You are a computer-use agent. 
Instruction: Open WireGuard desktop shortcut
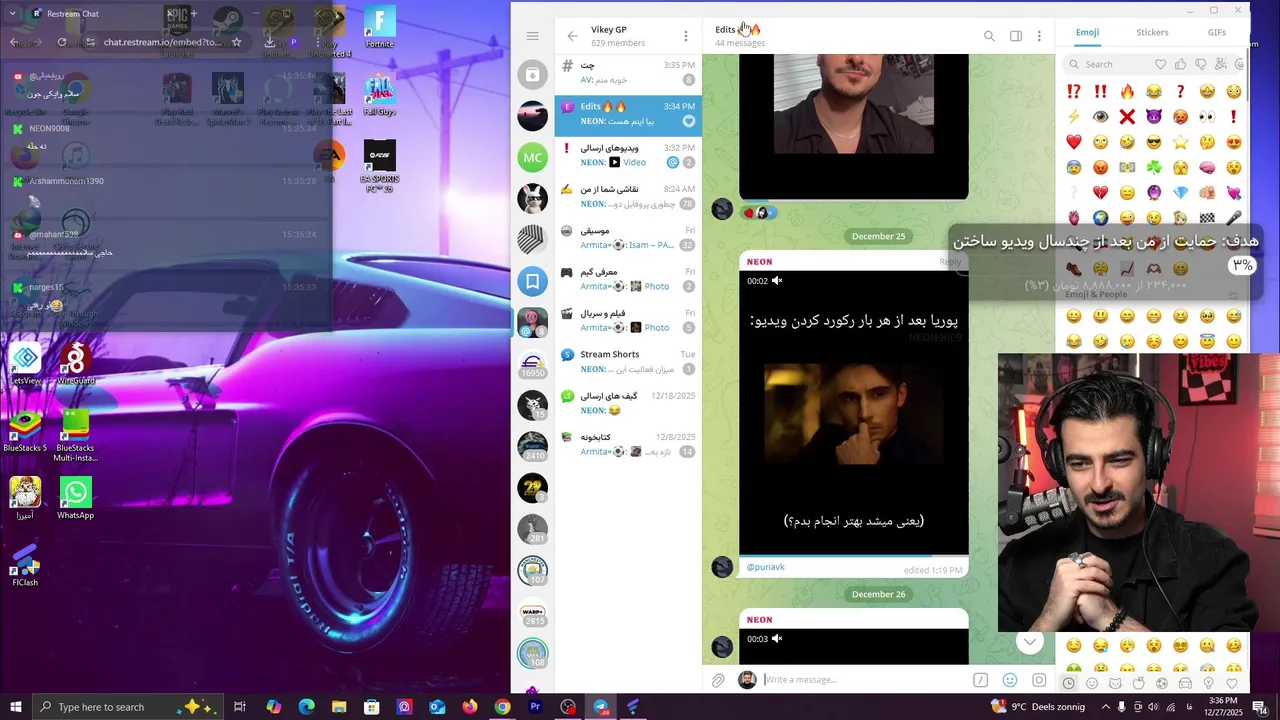75,365
